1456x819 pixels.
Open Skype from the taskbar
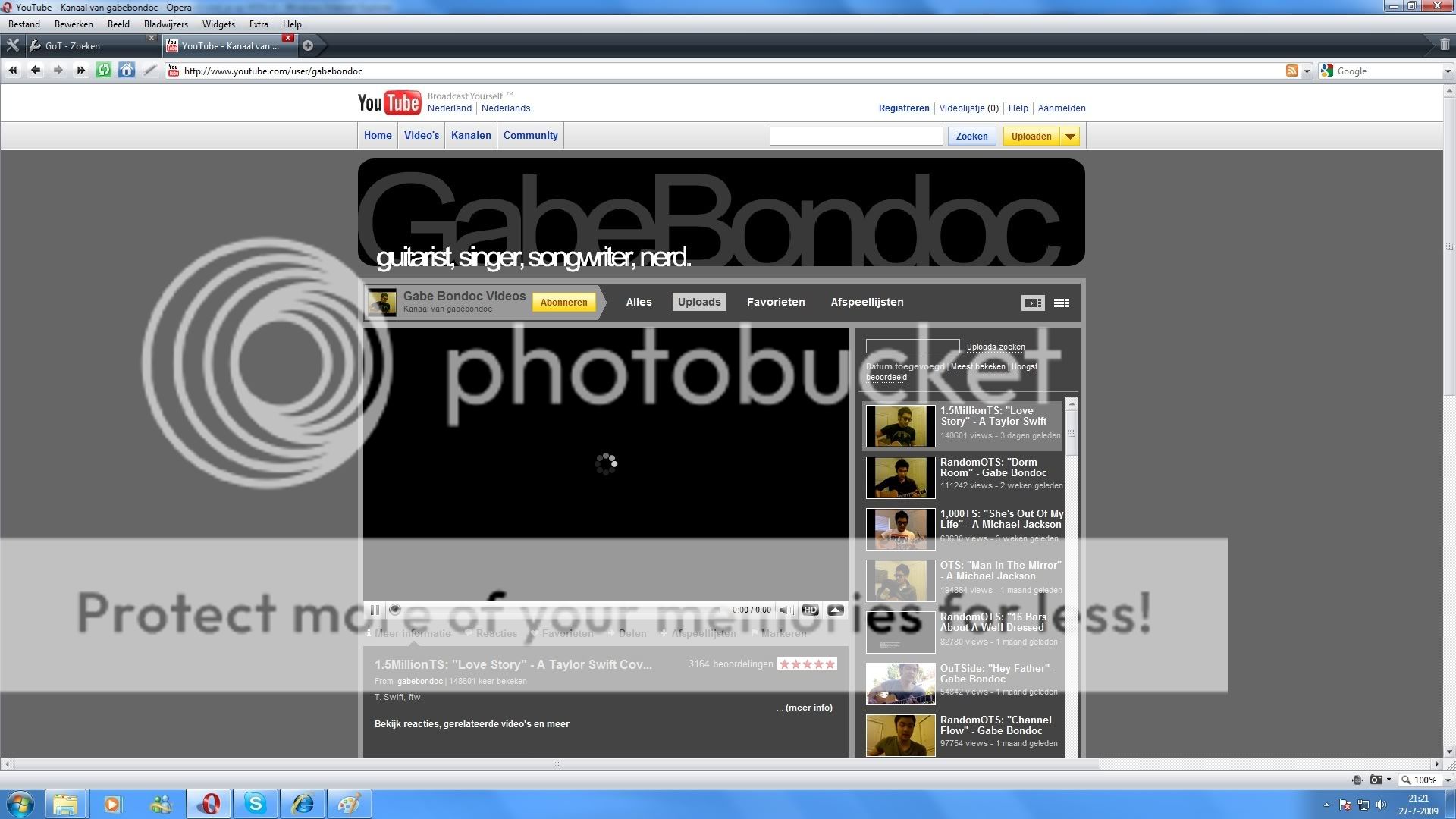256,804
